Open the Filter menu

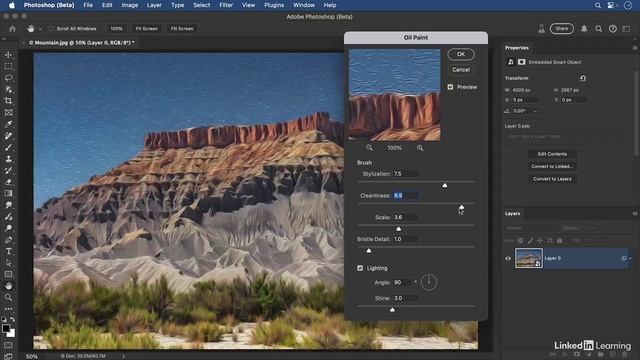[226, 5]
